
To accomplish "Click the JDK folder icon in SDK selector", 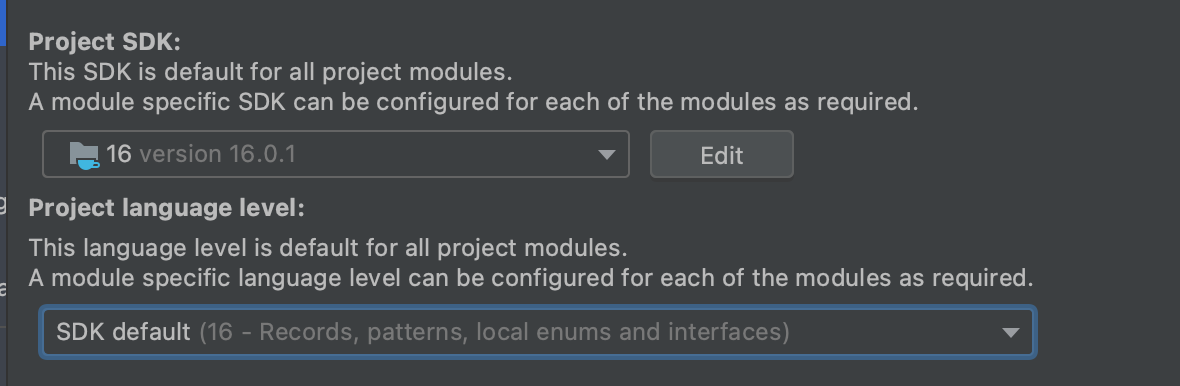I will click(84, 154).
